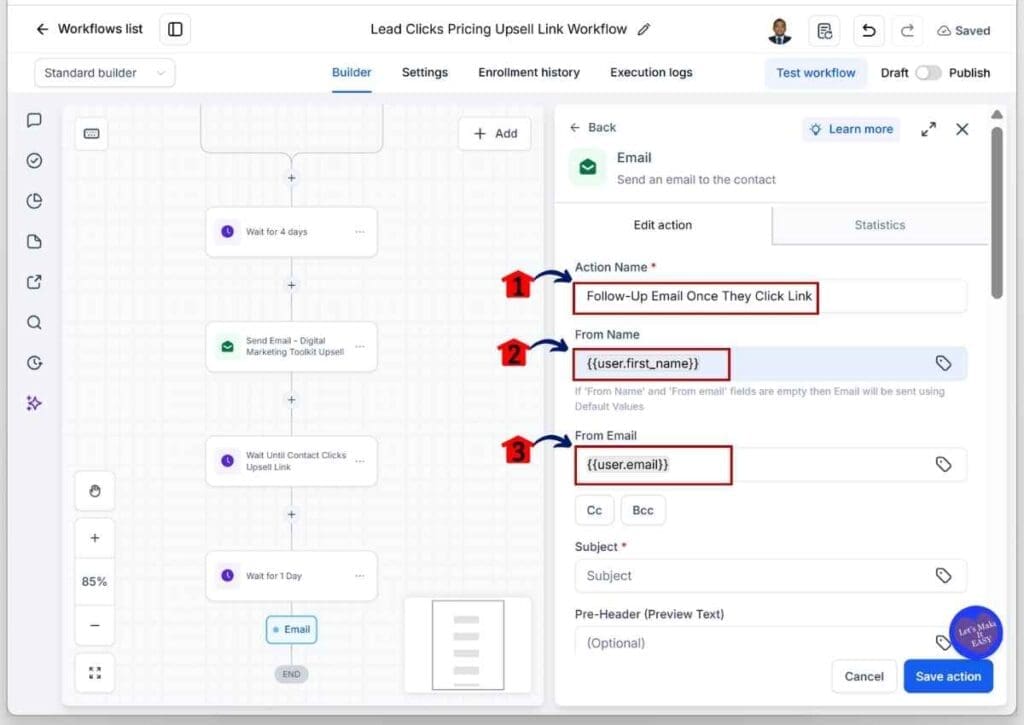Click the Saved cloud status

(963, 31)
